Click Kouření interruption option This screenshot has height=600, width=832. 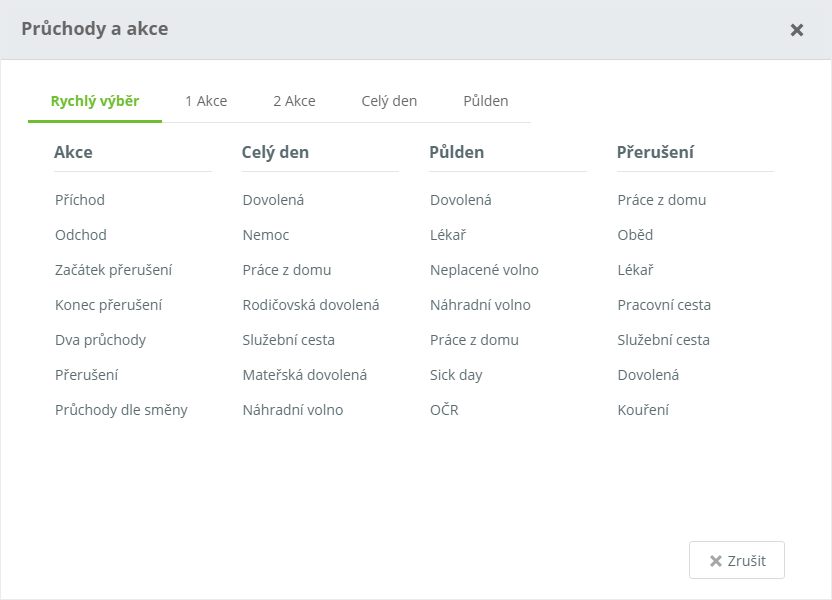(x=643, y=410)
